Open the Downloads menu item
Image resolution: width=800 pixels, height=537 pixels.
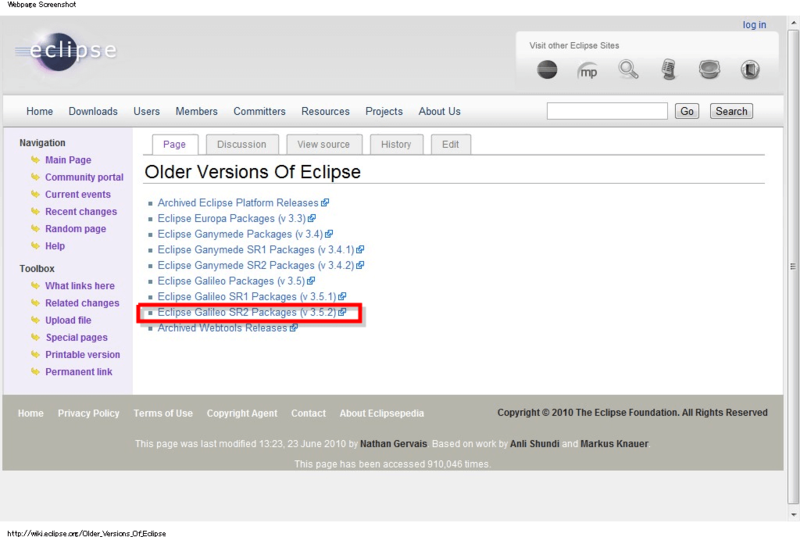point(93,111)
